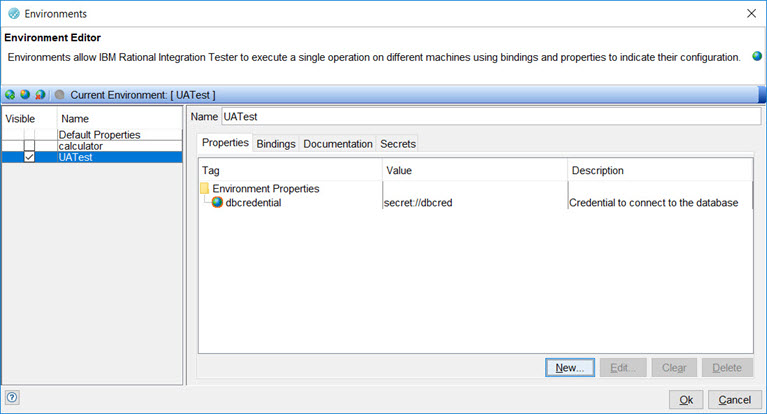Toggle the calculator visible checkbox
This screenshot has width=767, height=414.
click(x=29, y=146)
